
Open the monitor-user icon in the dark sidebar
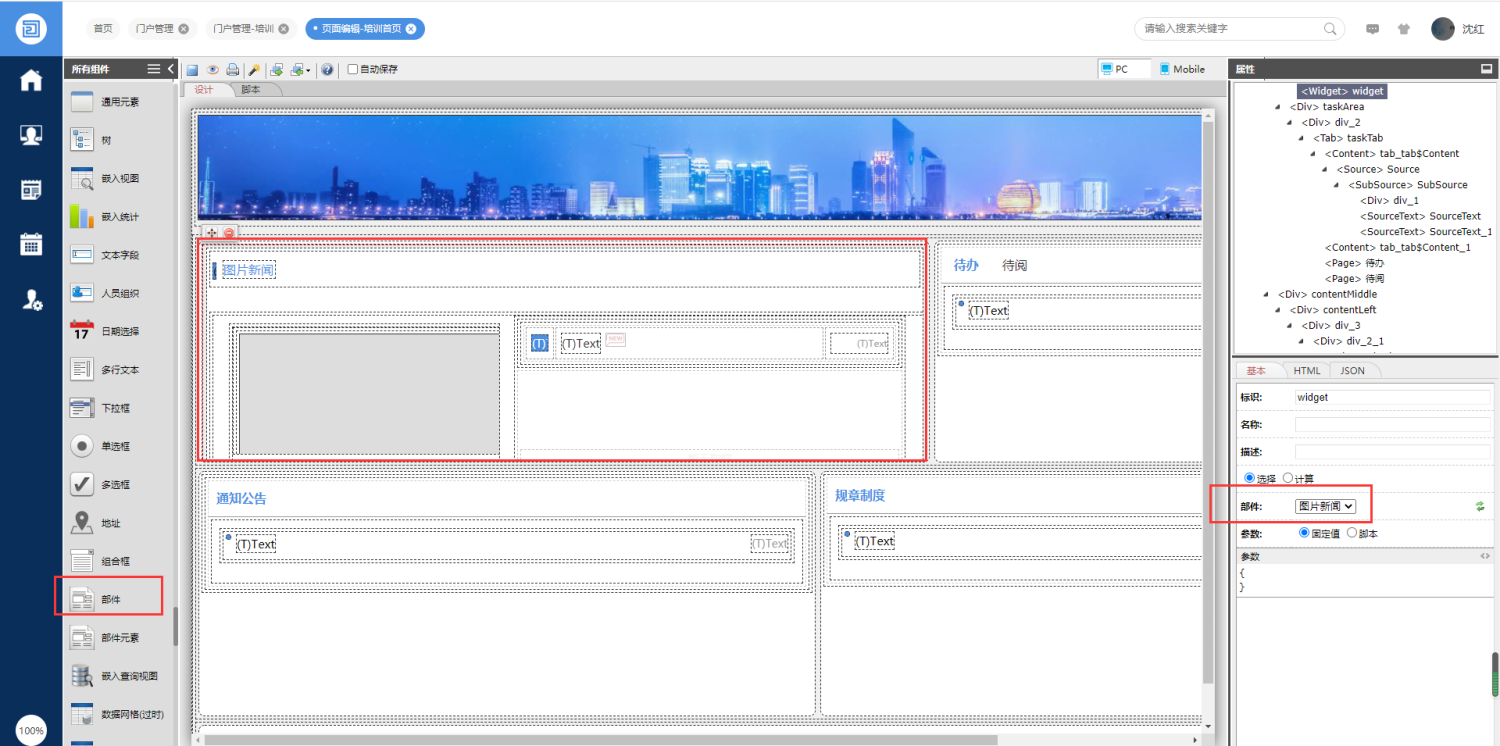31,135
